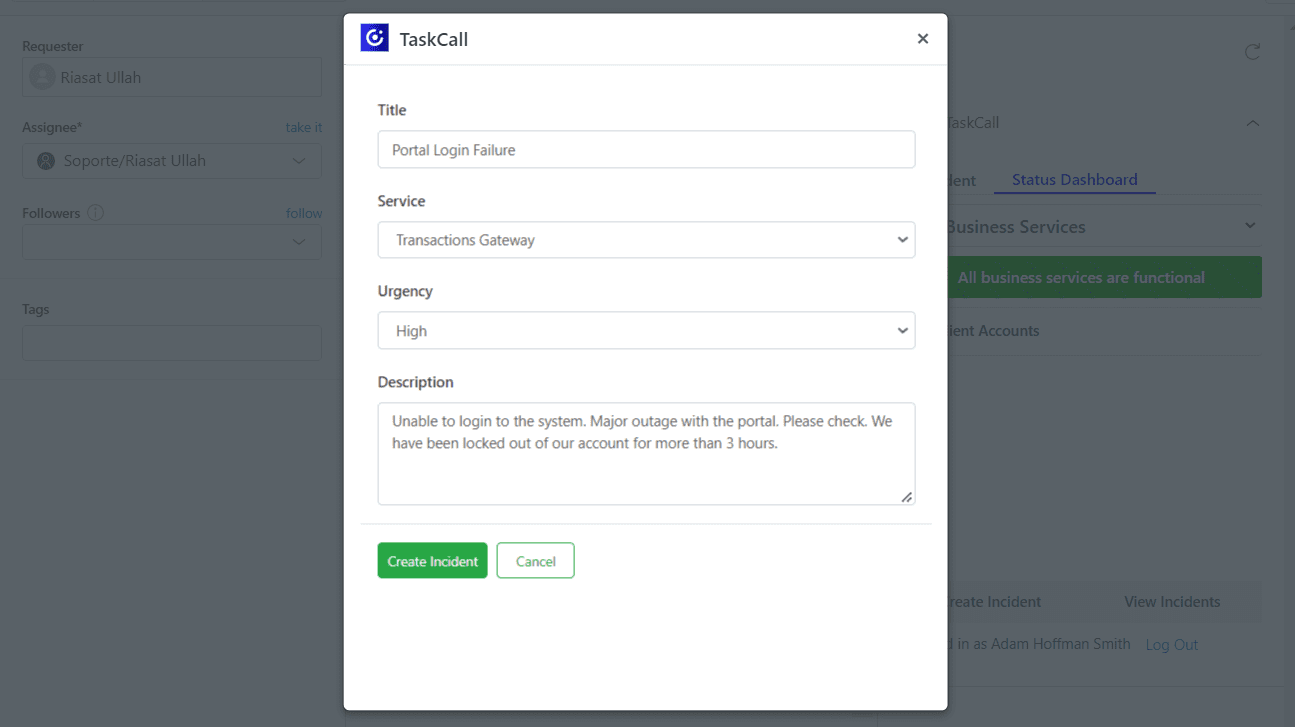
Task: Click the Riasat Ullah requester avatar icon
Action: pos(42,77)
